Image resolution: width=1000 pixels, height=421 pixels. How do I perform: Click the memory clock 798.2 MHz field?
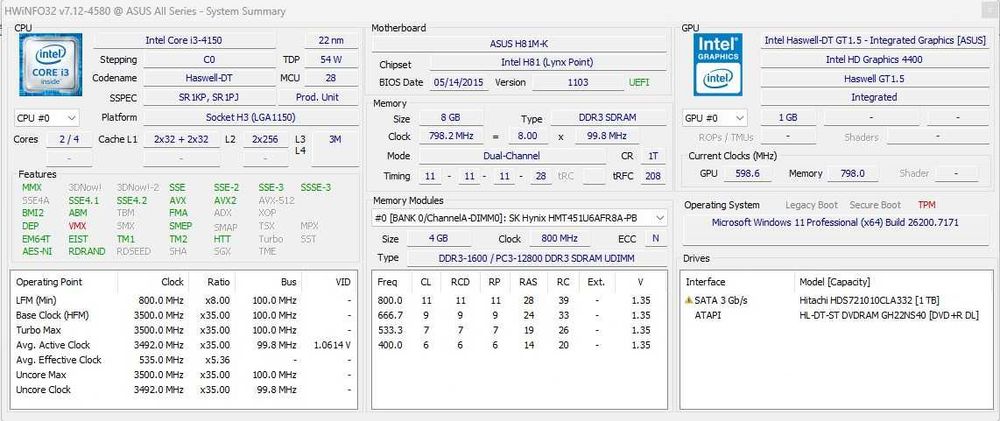451,137
